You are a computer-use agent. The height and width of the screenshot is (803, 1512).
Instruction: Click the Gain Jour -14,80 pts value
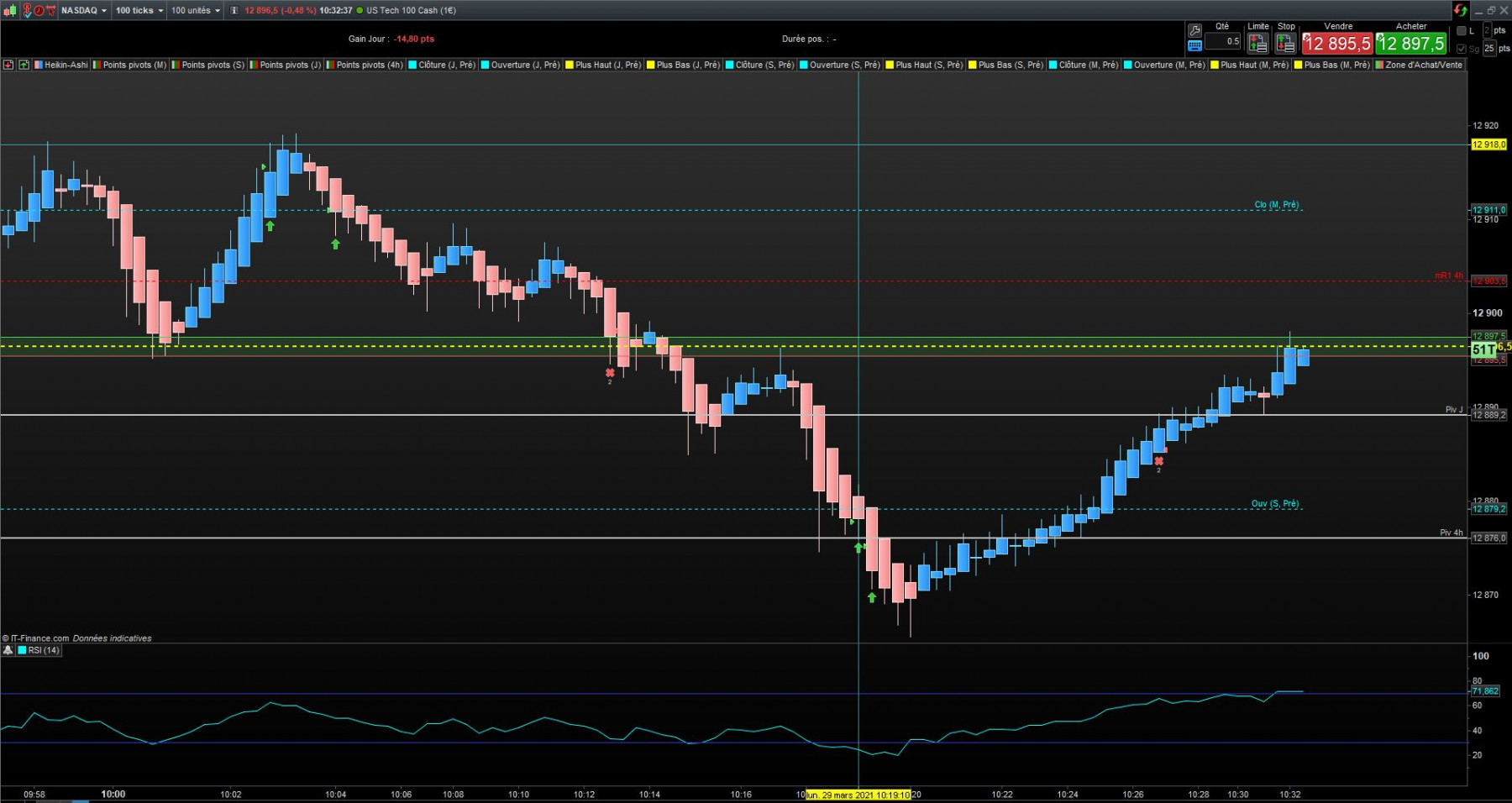(x=414, y=39)
